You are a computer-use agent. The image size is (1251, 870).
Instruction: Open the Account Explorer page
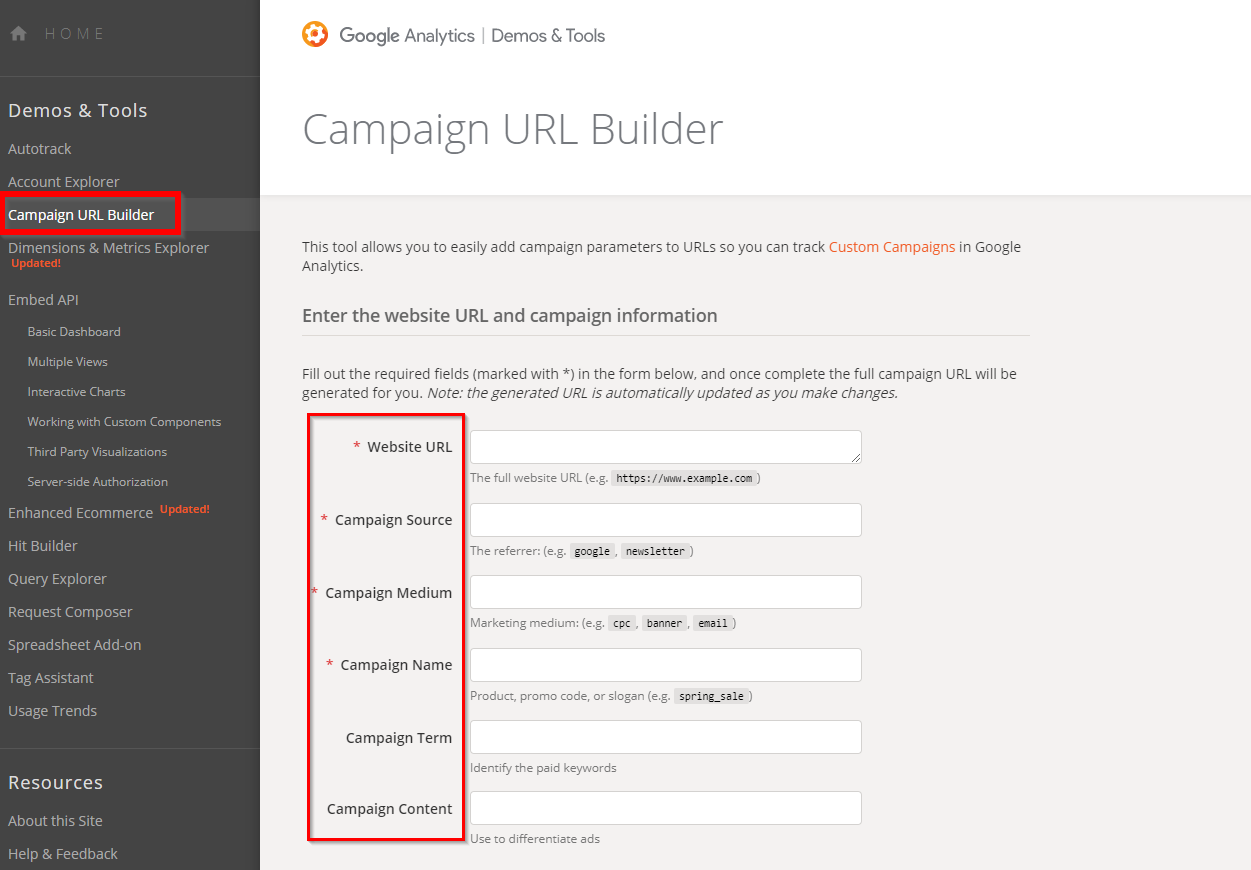click(x=64, y=182)
